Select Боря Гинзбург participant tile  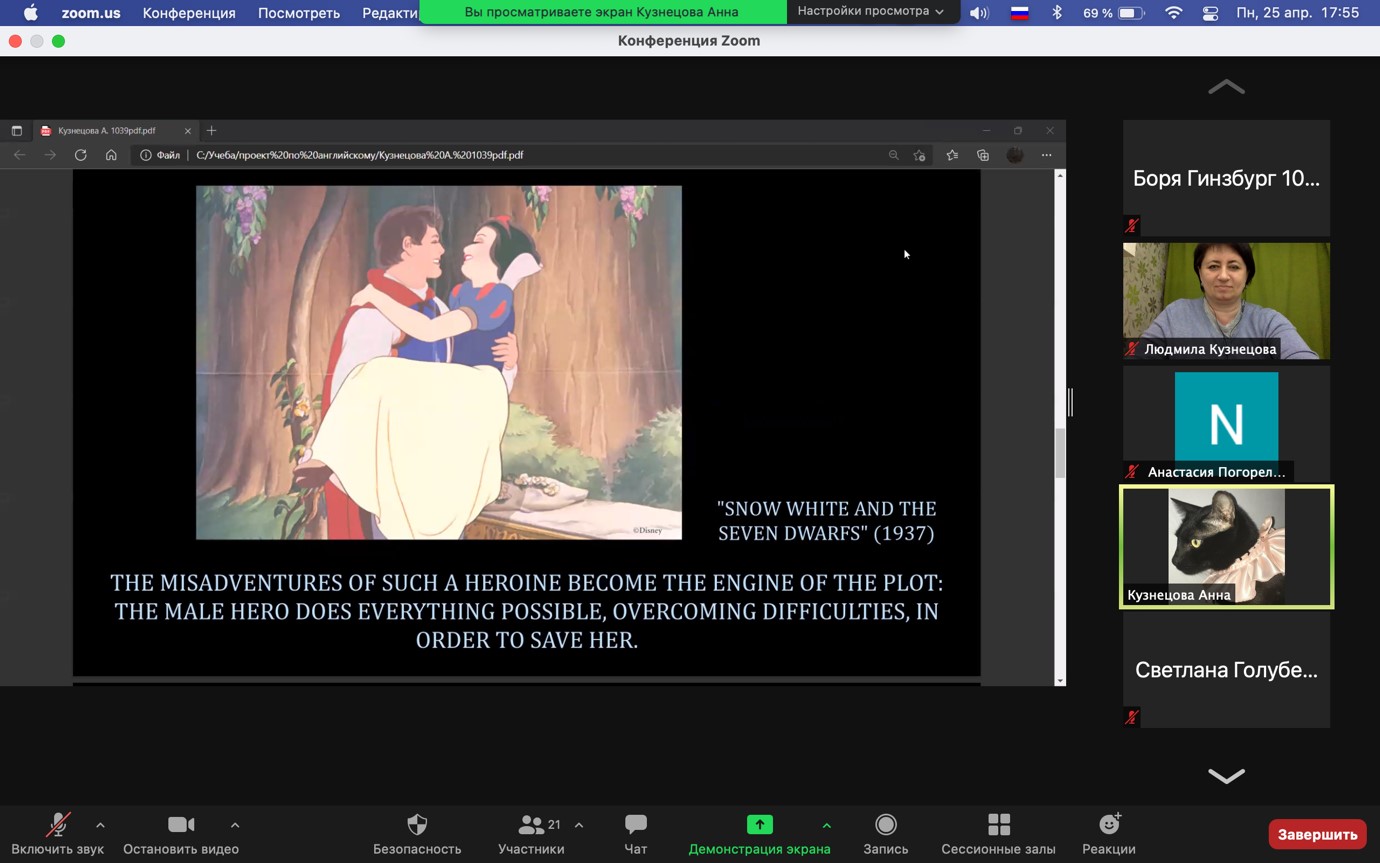tap(1226, 178)
